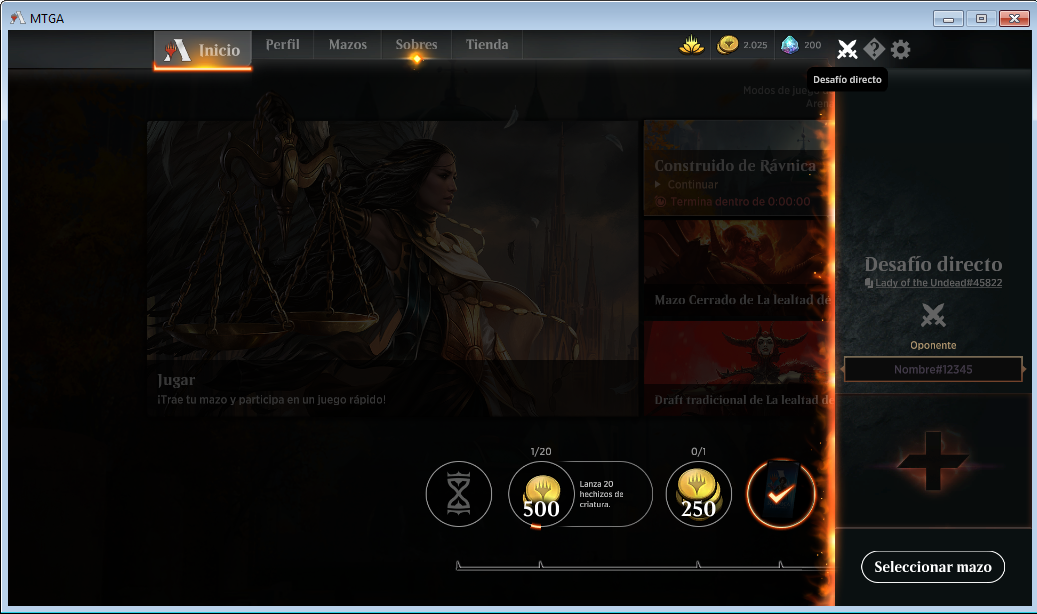Open the Construido de Rávnica event
1037x614 pixels.
click(x=737, y=169)
